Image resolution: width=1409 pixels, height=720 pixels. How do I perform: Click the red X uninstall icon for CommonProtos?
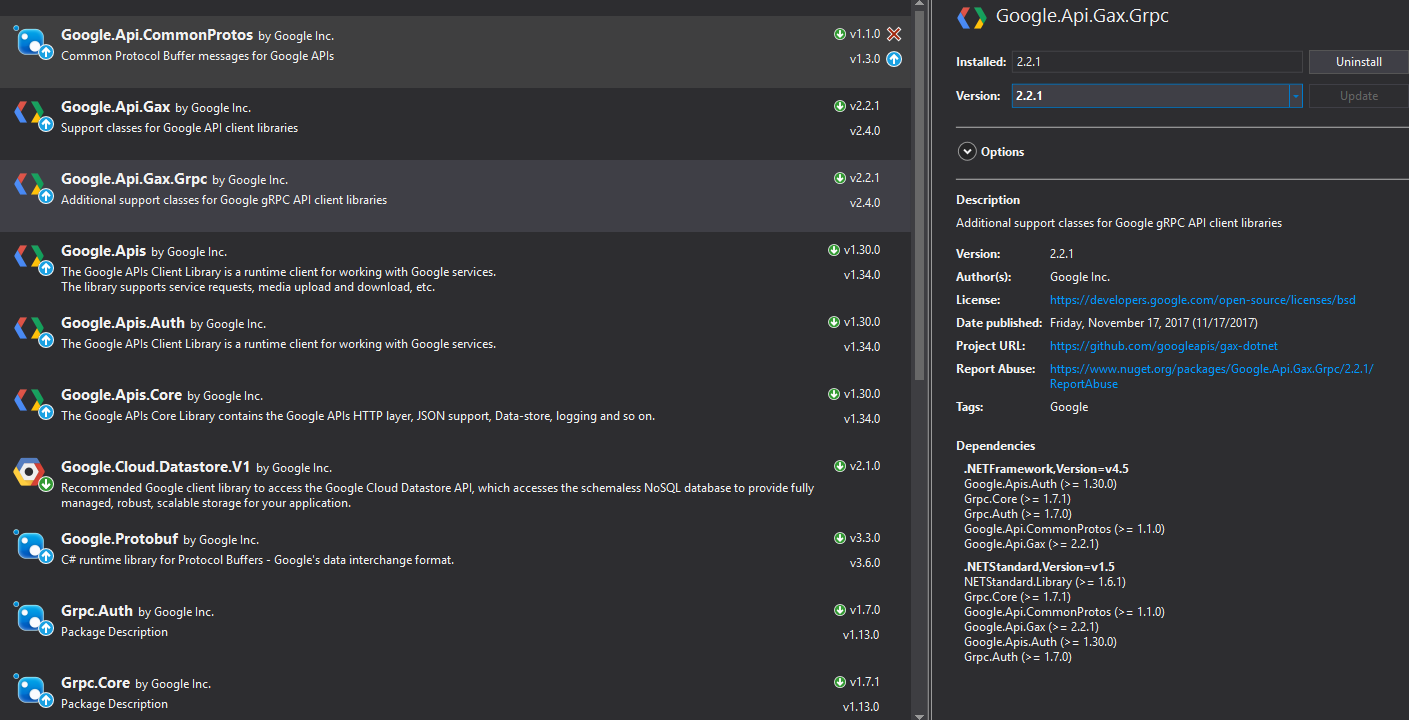[x=894, y=34]
